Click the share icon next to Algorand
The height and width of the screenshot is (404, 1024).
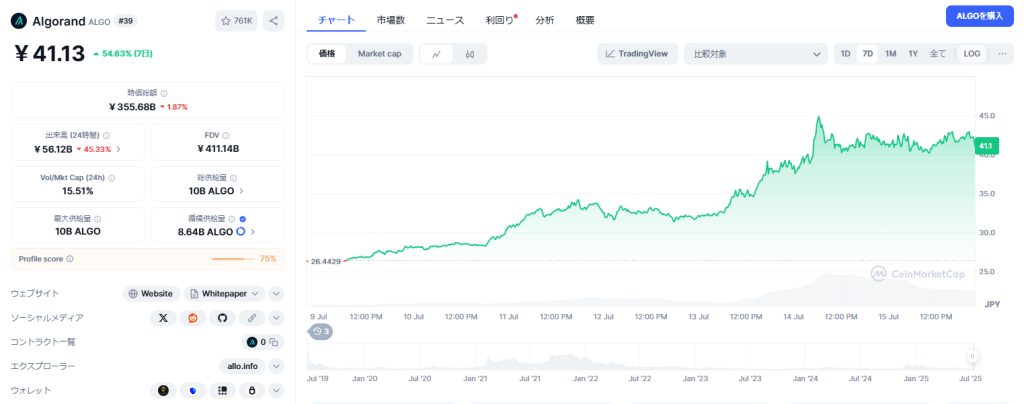click(274, 20)
